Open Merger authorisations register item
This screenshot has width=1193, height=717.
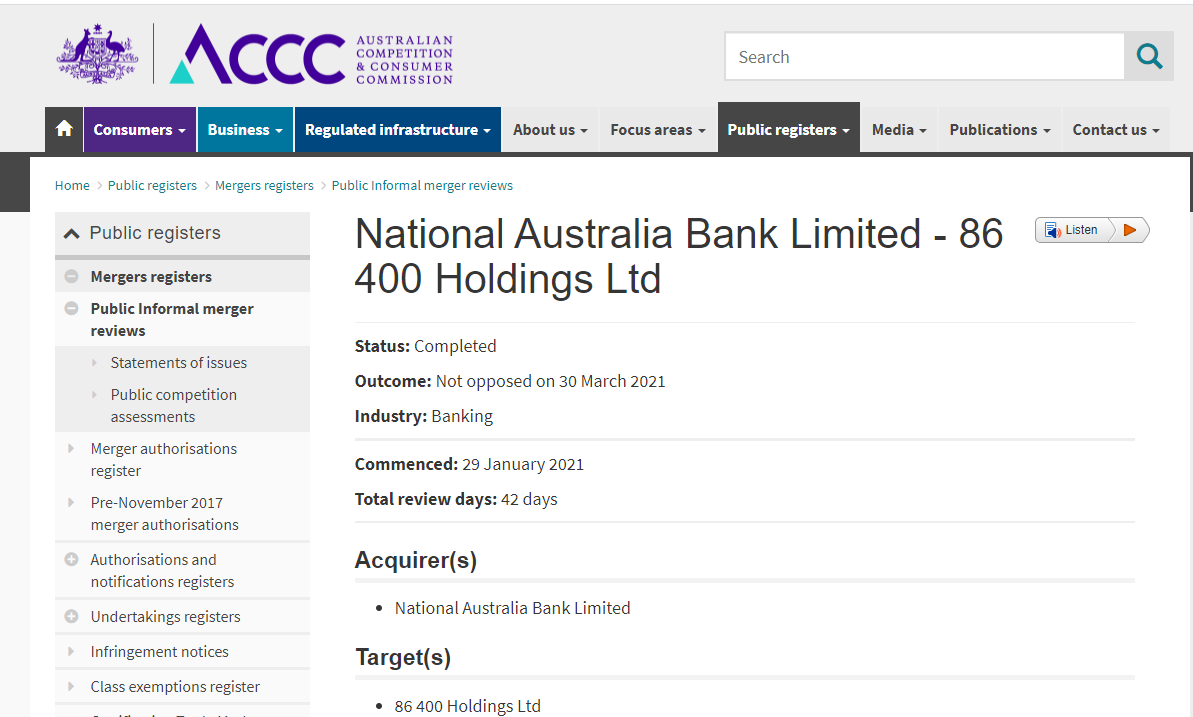163,459
